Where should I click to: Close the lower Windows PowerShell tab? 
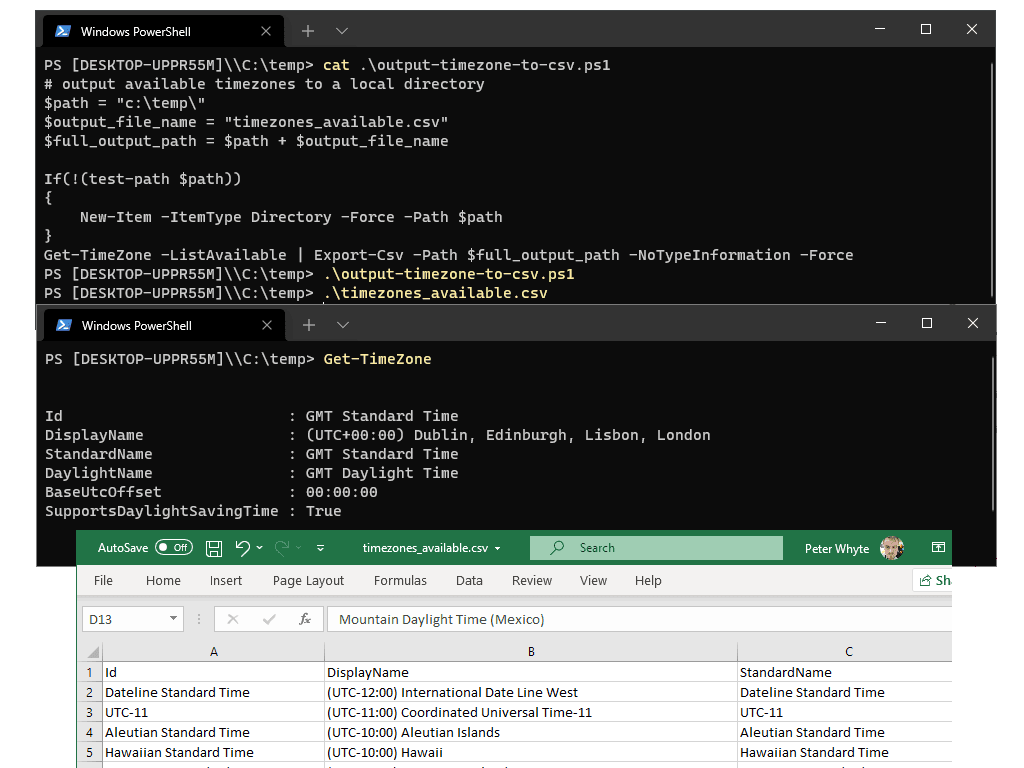coord(266,325)
